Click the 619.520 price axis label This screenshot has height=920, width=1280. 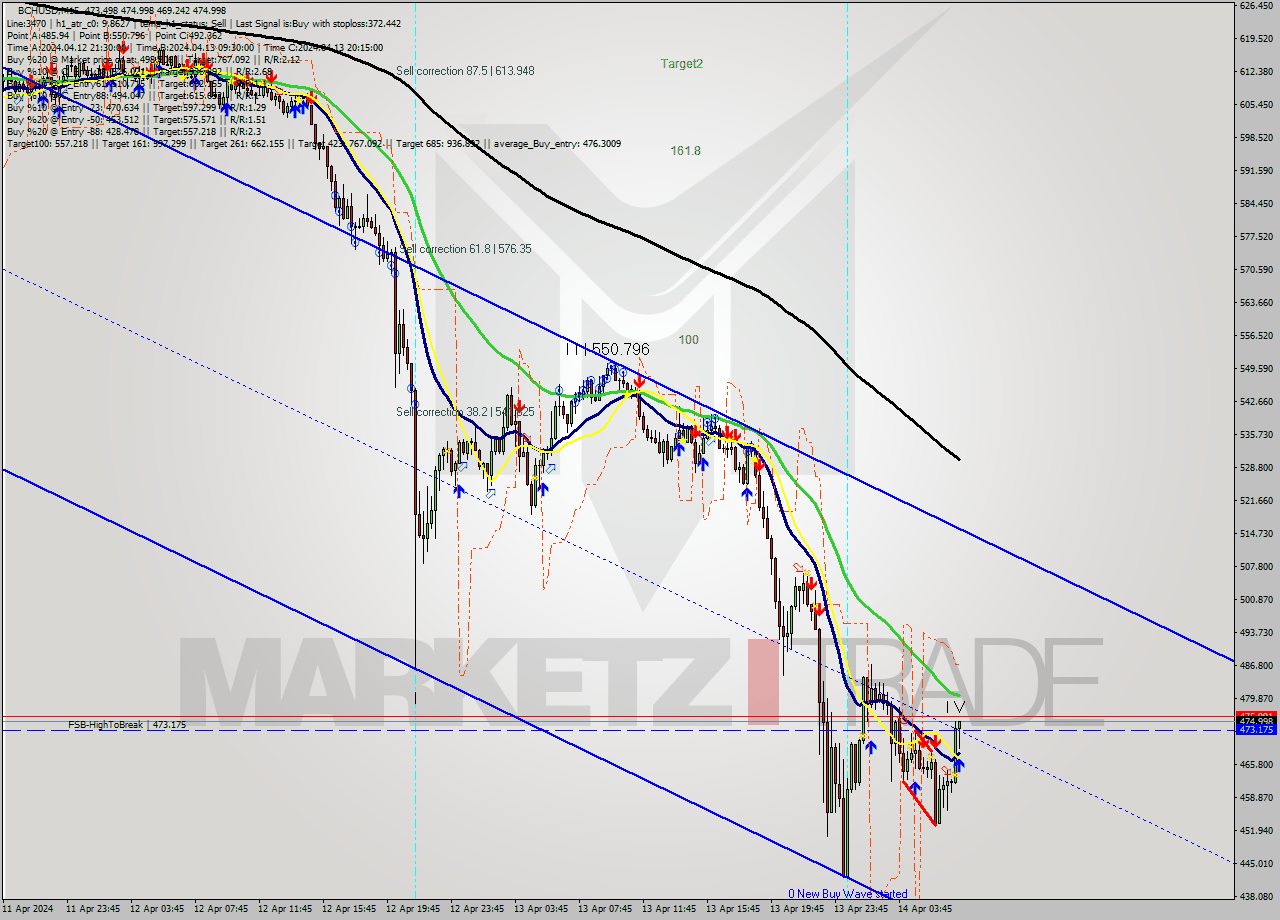1256,39
